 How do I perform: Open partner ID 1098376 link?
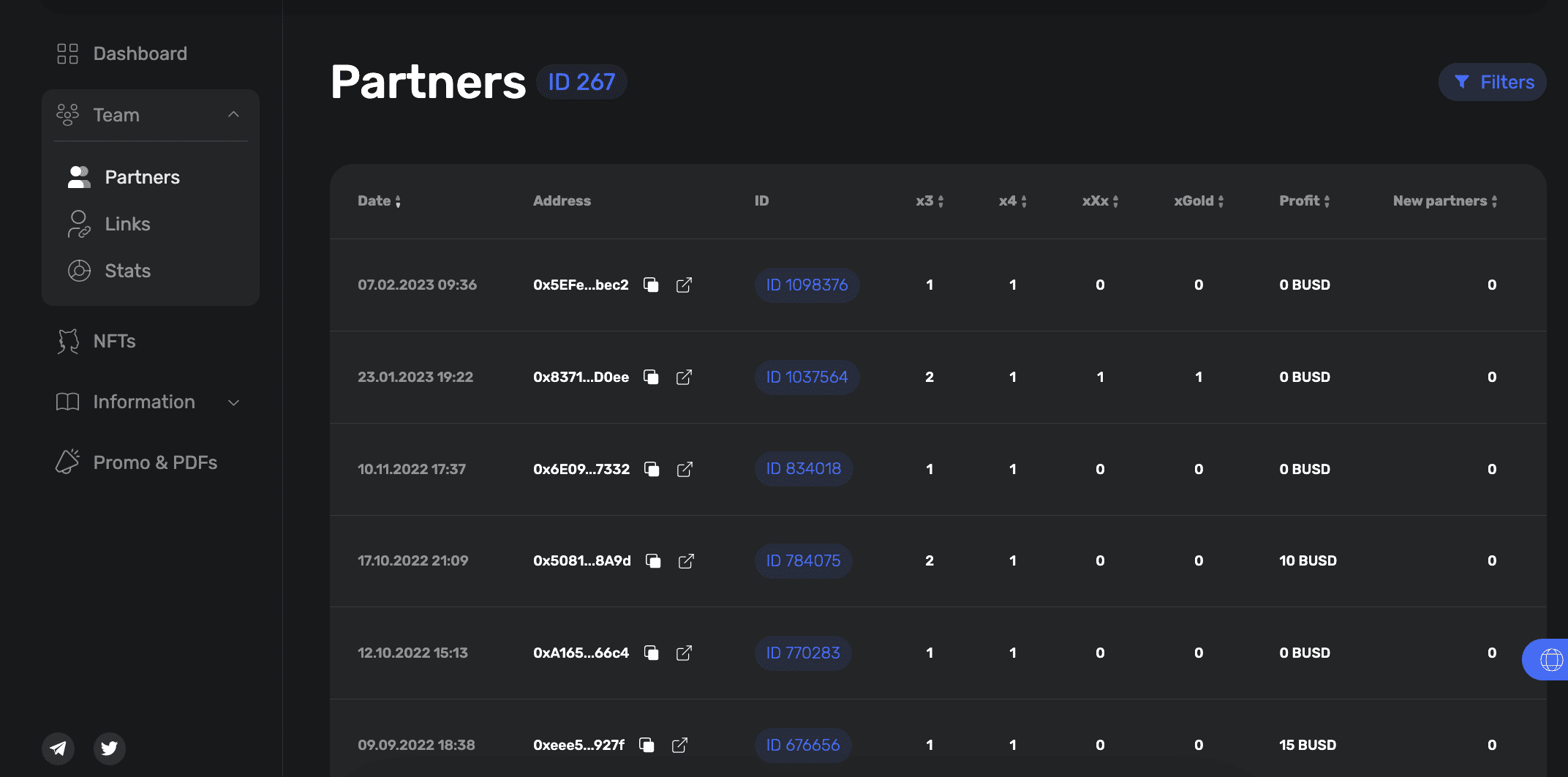pos(807,285)
